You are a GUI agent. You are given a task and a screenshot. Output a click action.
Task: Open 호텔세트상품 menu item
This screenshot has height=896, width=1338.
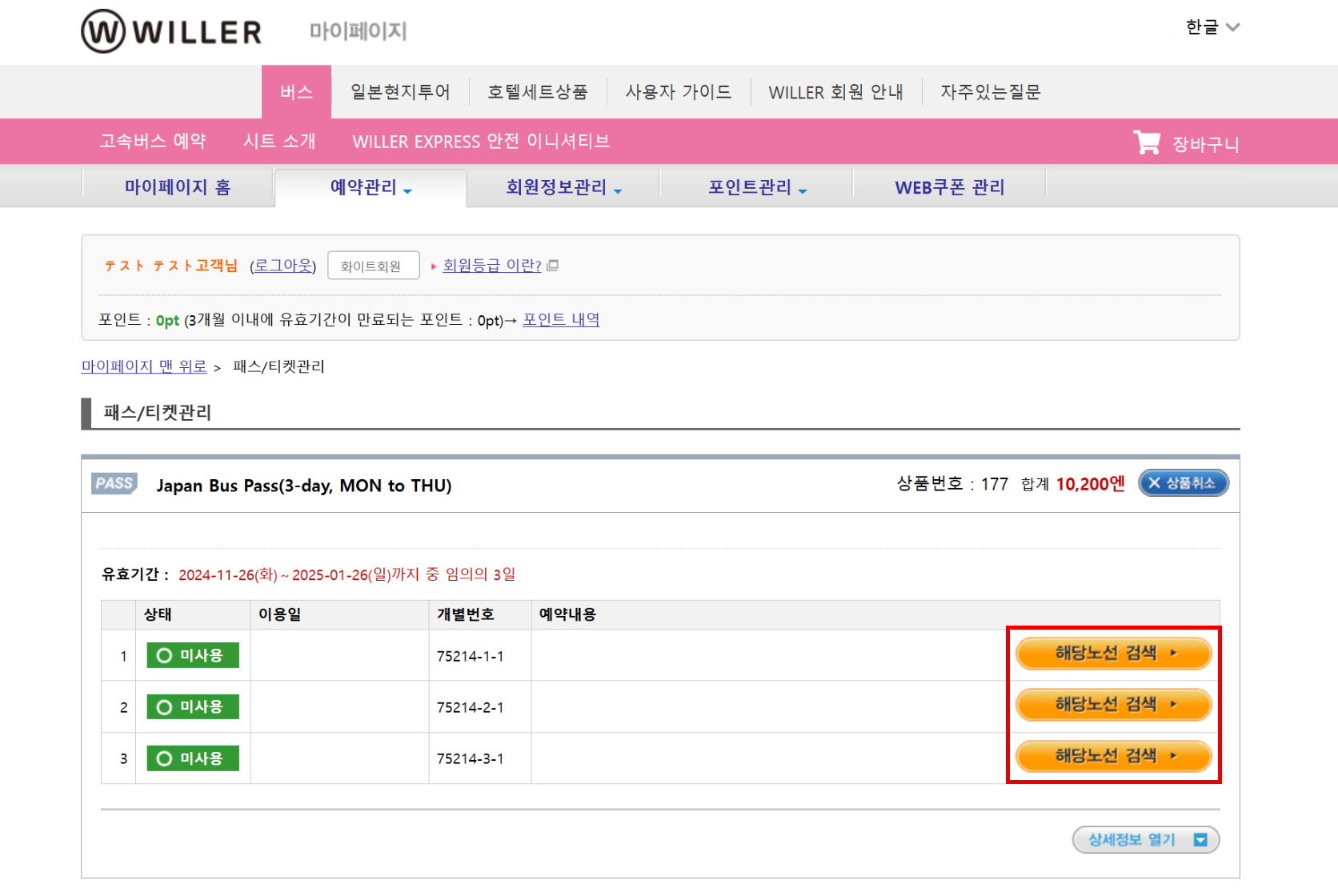[538, 92]
